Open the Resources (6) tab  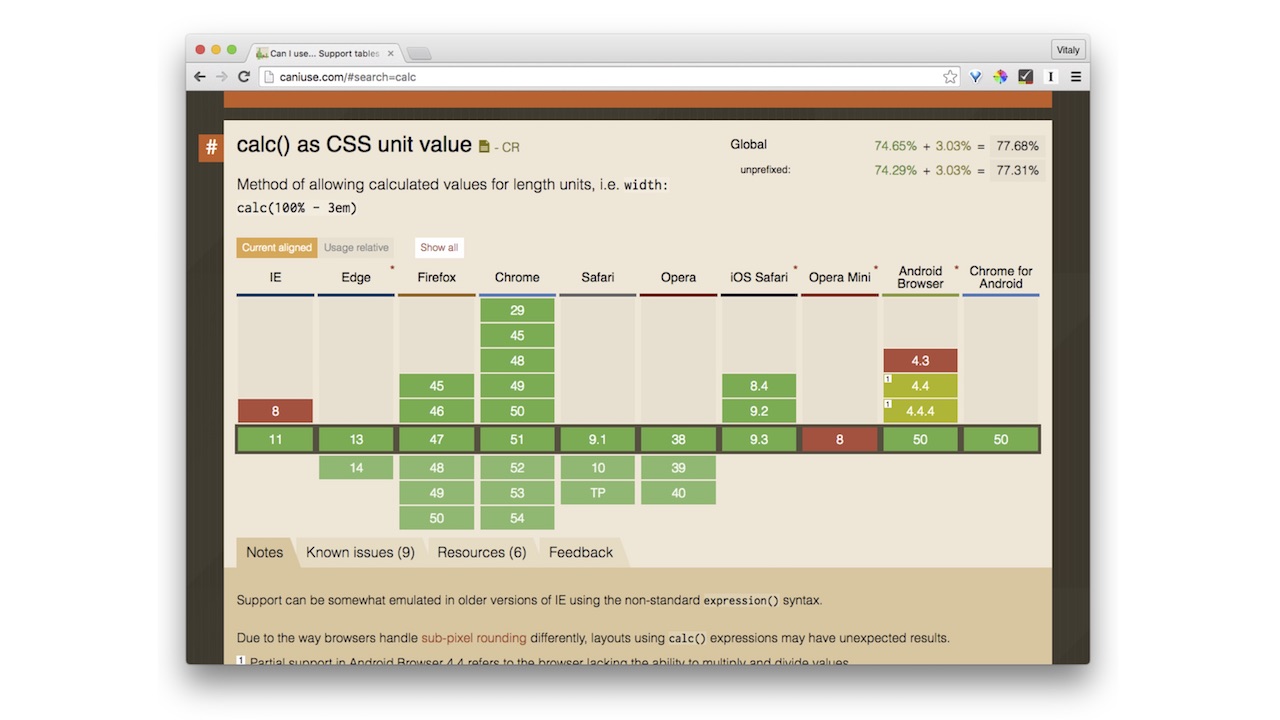[x=482, y=552]
